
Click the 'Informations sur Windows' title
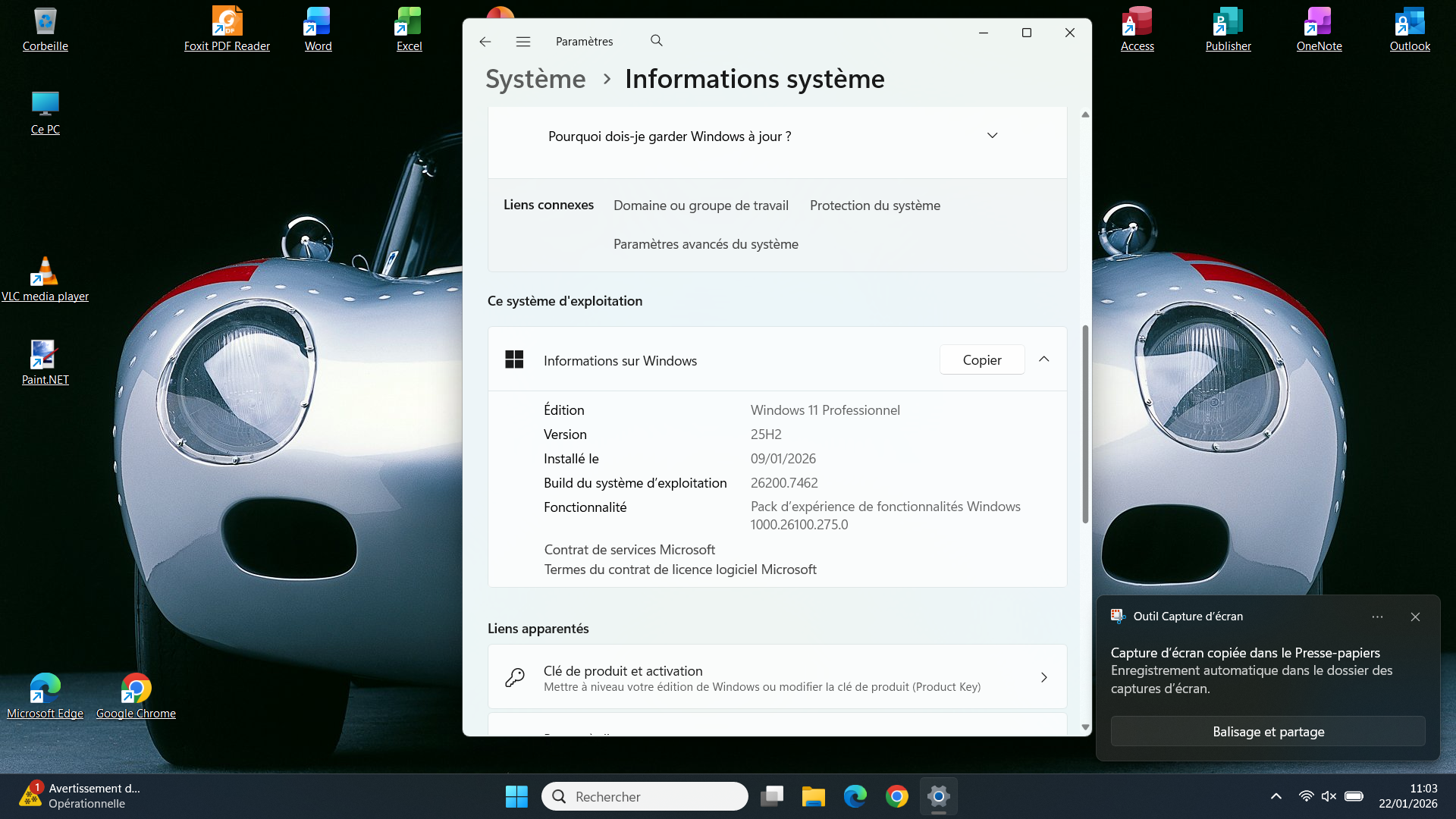620,361
